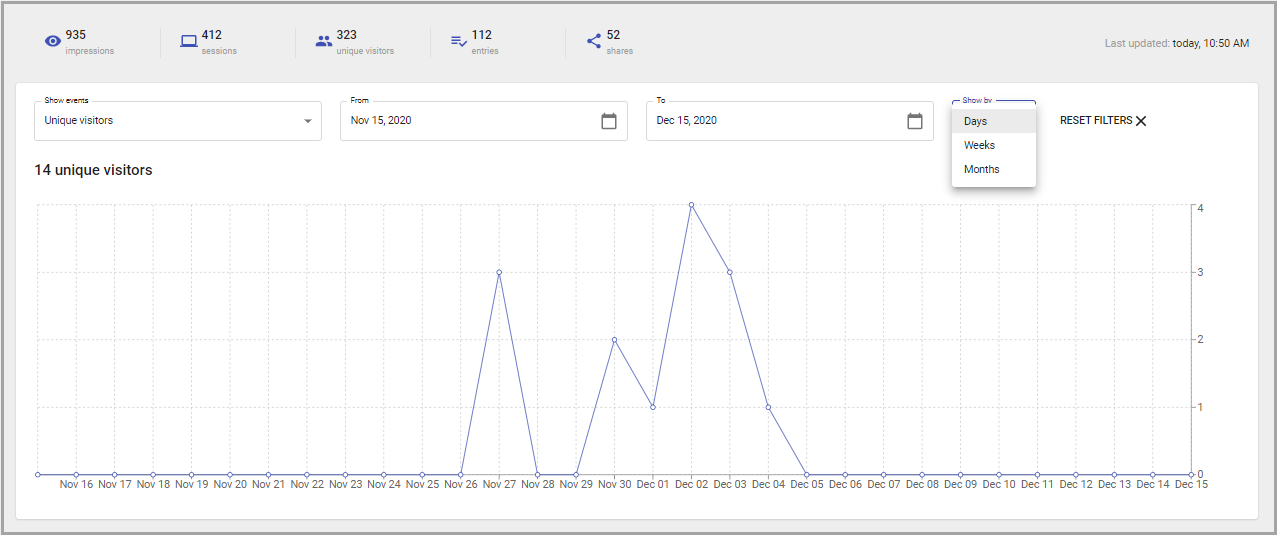Click the To date field Dec 15, 2020
Viewport: 1277px width, 535px height.
click(x=790, y=121)
